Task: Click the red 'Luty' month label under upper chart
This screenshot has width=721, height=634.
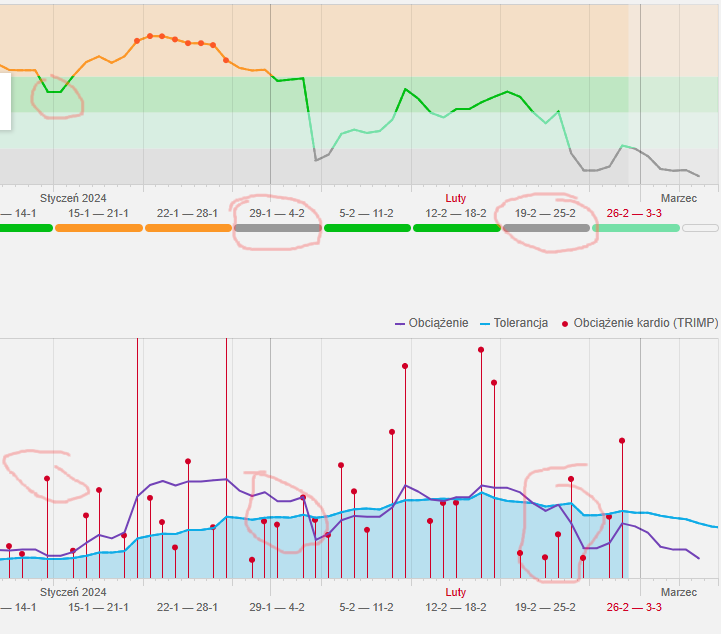Action: click(456, 198)
